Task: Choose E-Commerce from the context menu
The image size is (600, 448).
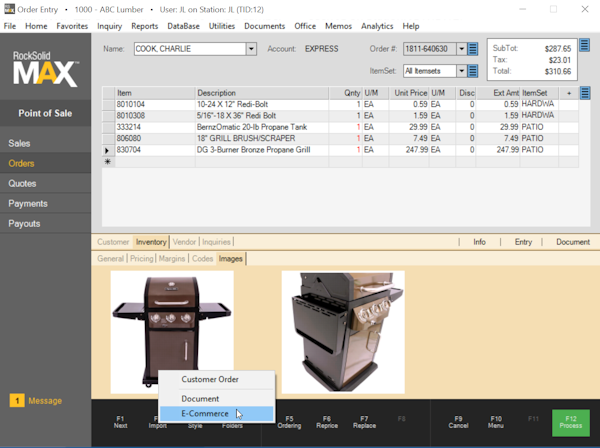Action: tap(205, 413)
